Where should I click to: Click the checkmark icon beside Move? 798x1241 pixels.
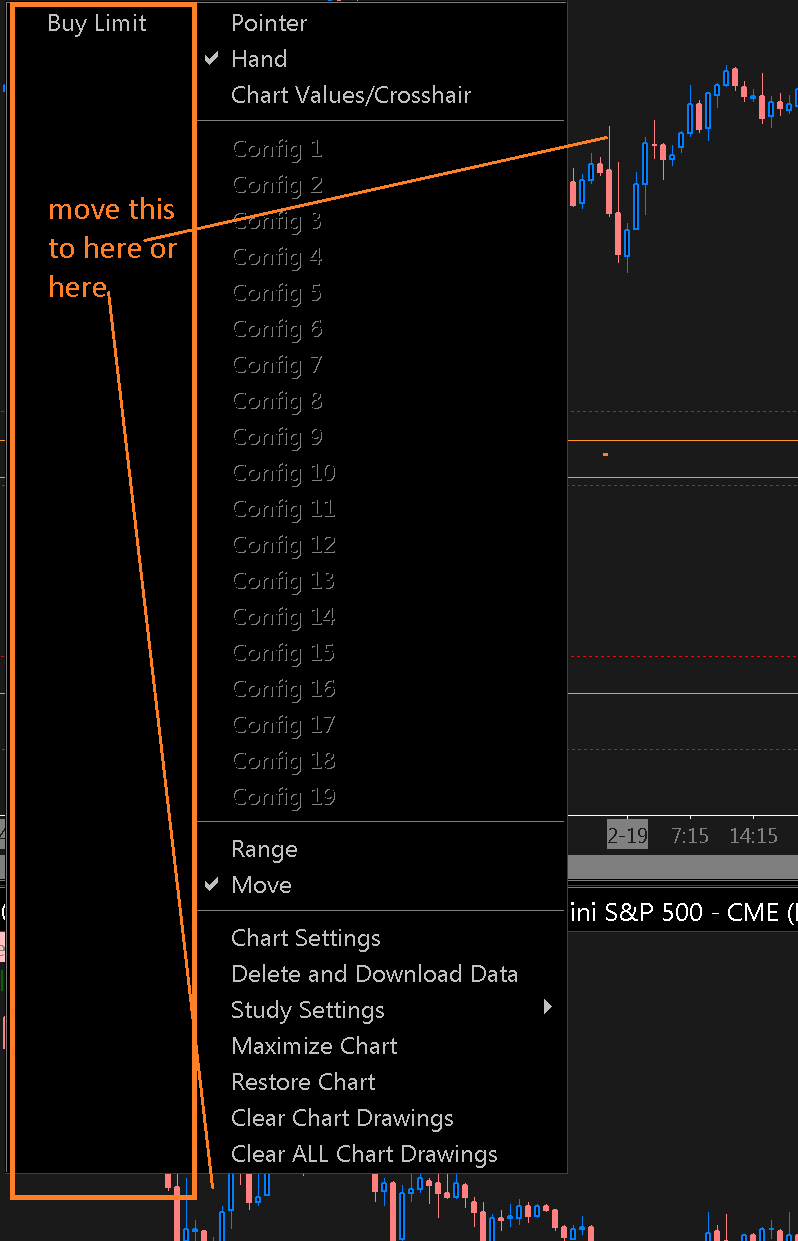coord(212,885)
